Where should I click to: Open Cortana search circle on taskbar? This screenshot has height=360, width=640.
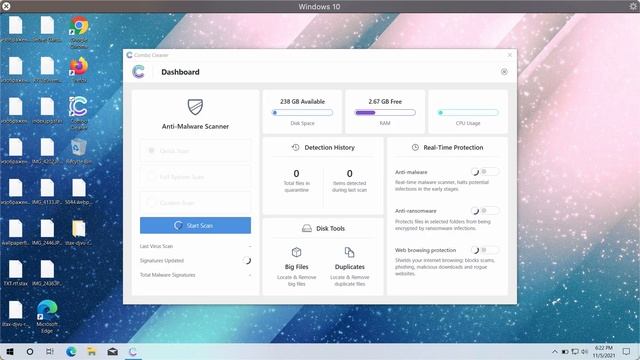coord(30,351)
